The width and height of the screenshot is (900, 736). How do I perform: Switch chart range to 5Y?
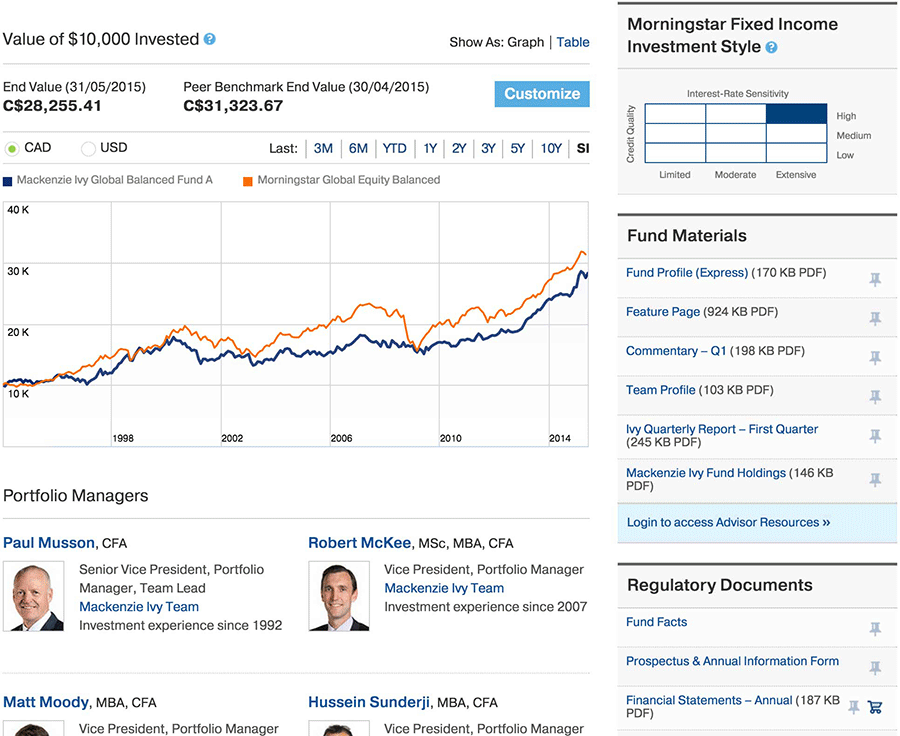(x=518, y=149)
